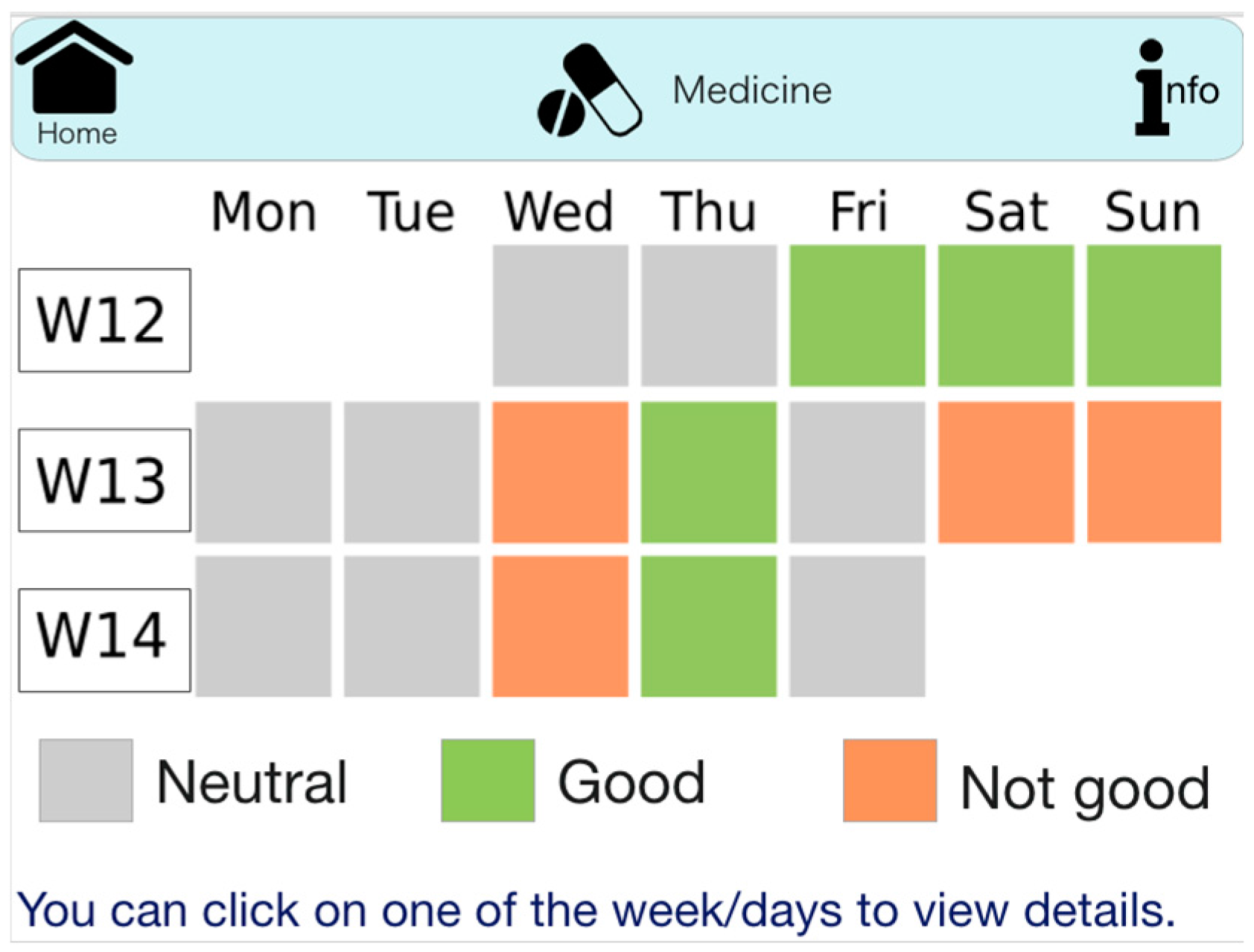Select W13 Monday gray square
The image size is (1254, 952).
[x=264, y=473]
